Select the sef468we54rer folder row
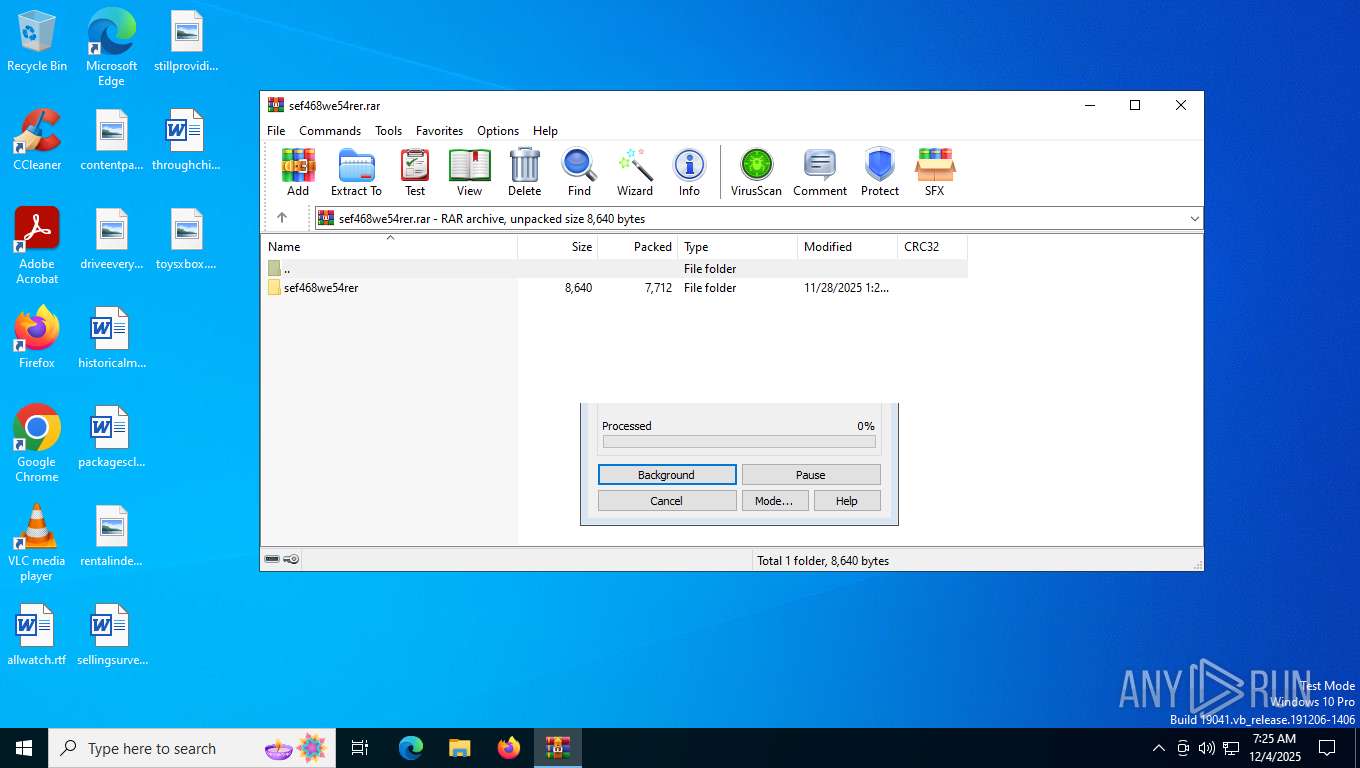The width and height of the screenshot is (1360, 768). point(615,288)
